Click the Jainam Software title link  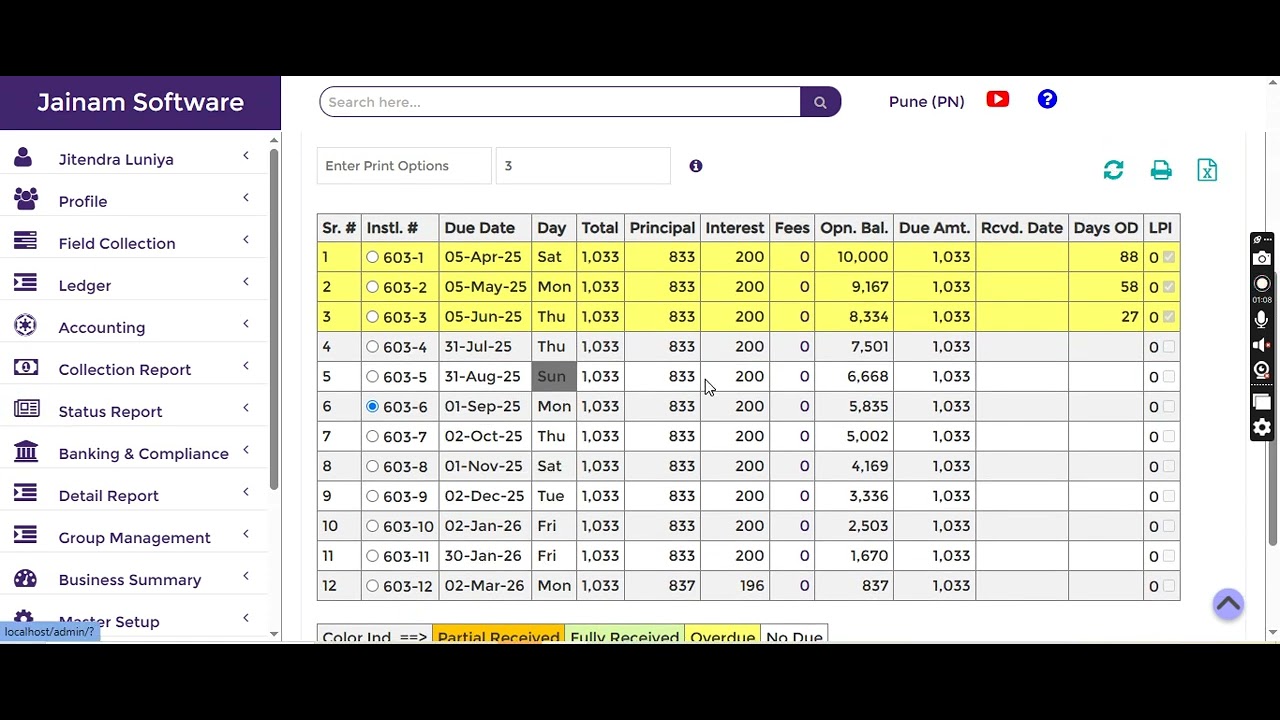coord(140,102)
